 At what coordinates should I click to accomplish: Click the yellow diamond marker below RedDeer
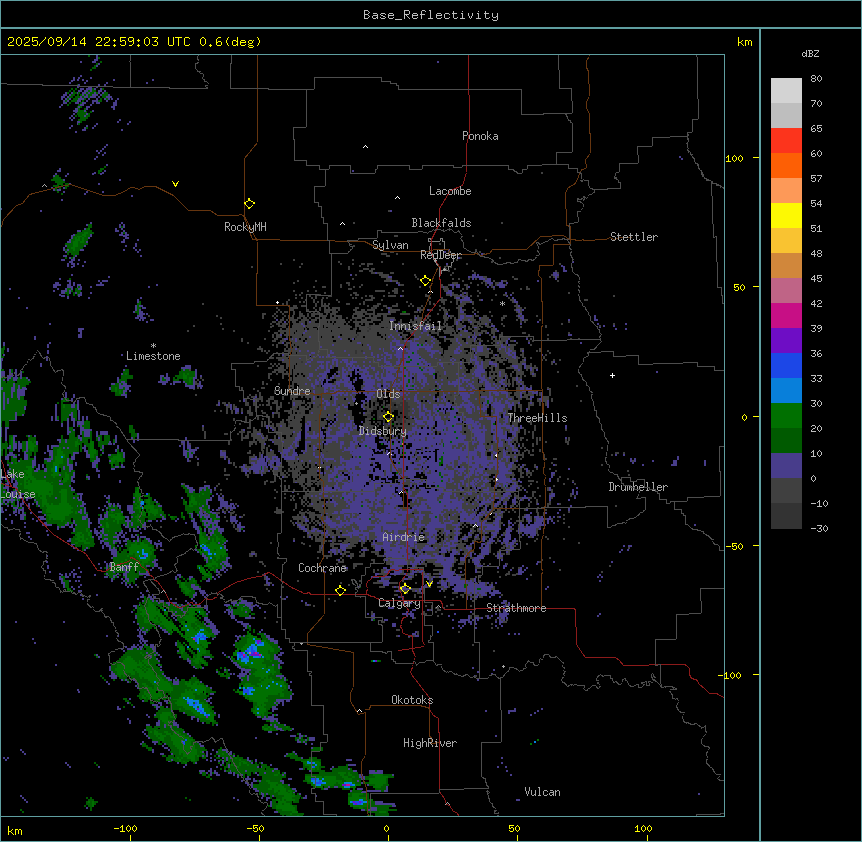point(425,281)
